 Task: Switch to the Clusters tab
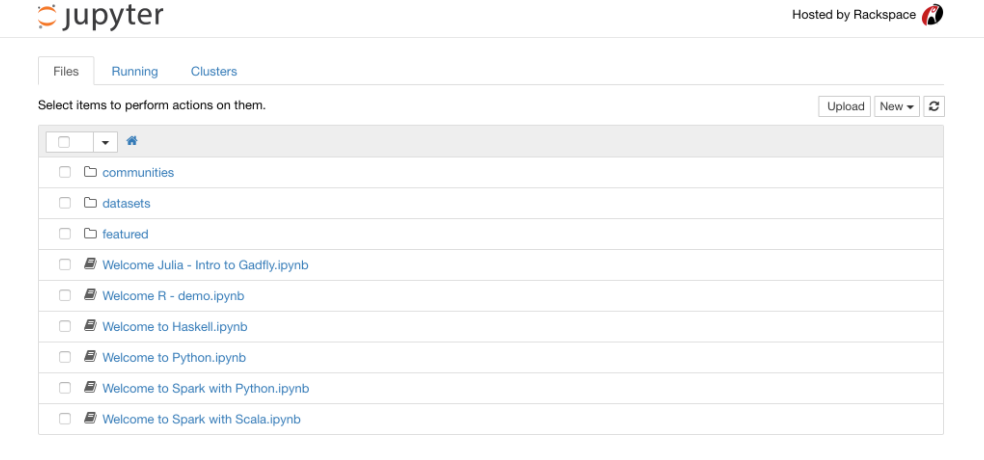(x=214, y=72)
